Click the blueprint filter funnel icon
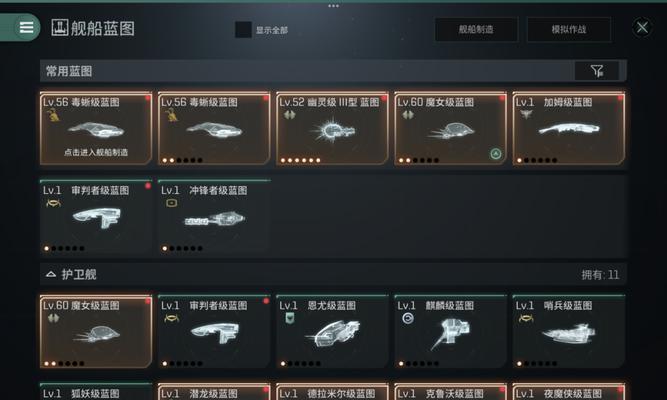This screenshot has width=667, height=400. [597, 71]
